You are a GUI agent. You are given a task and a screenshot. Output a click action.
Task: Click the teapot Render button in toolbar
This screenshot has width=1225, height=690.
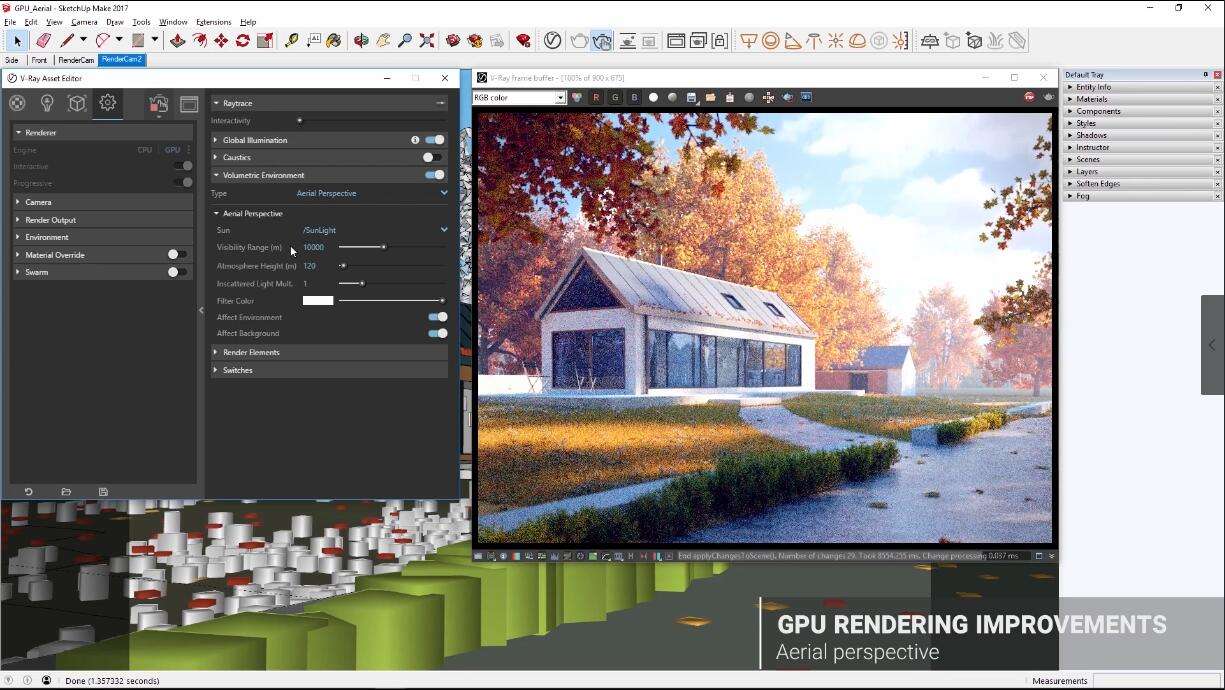(x=579, y=41)
